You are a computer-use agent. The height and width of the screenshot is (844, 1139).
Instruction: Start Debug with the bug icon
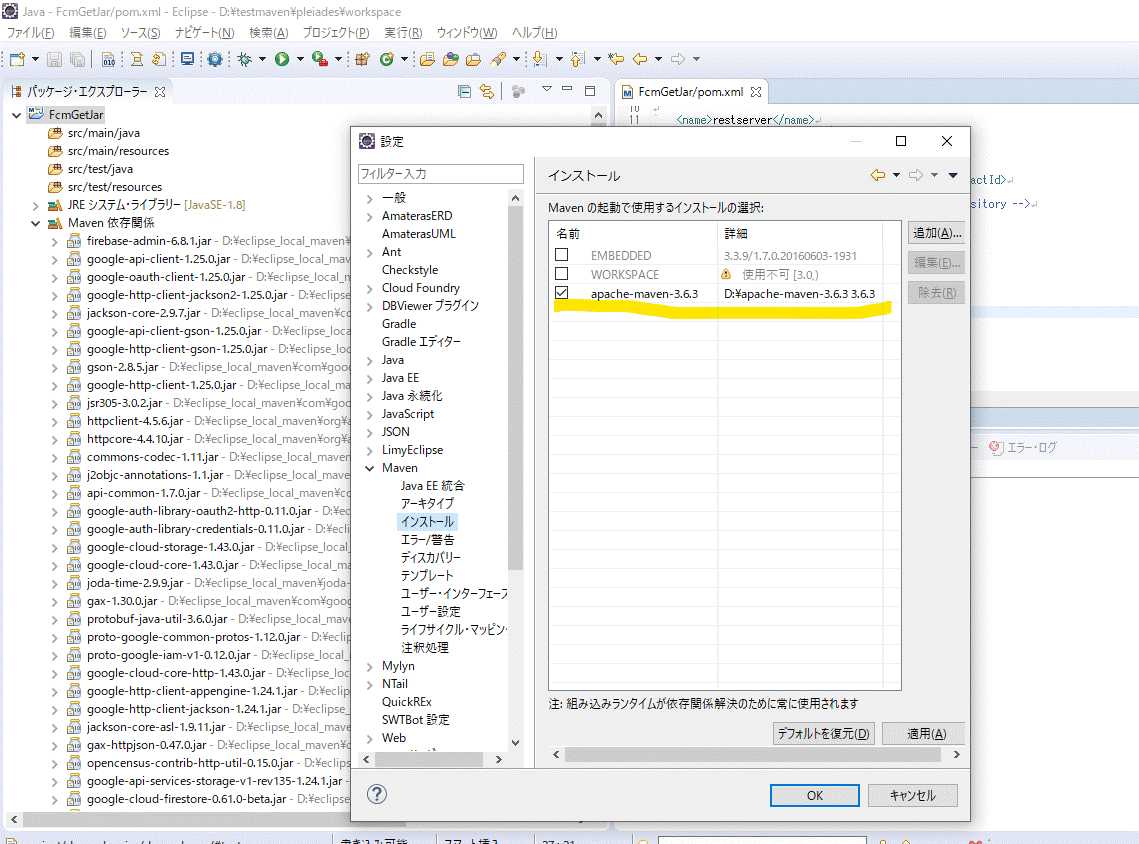(244, 59)
